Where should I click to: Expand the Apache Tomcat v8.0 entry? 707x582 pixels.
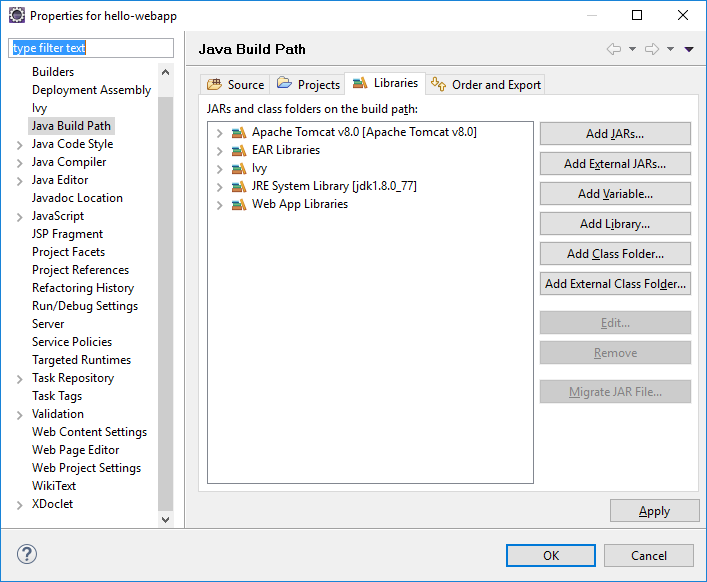[220, 132]
